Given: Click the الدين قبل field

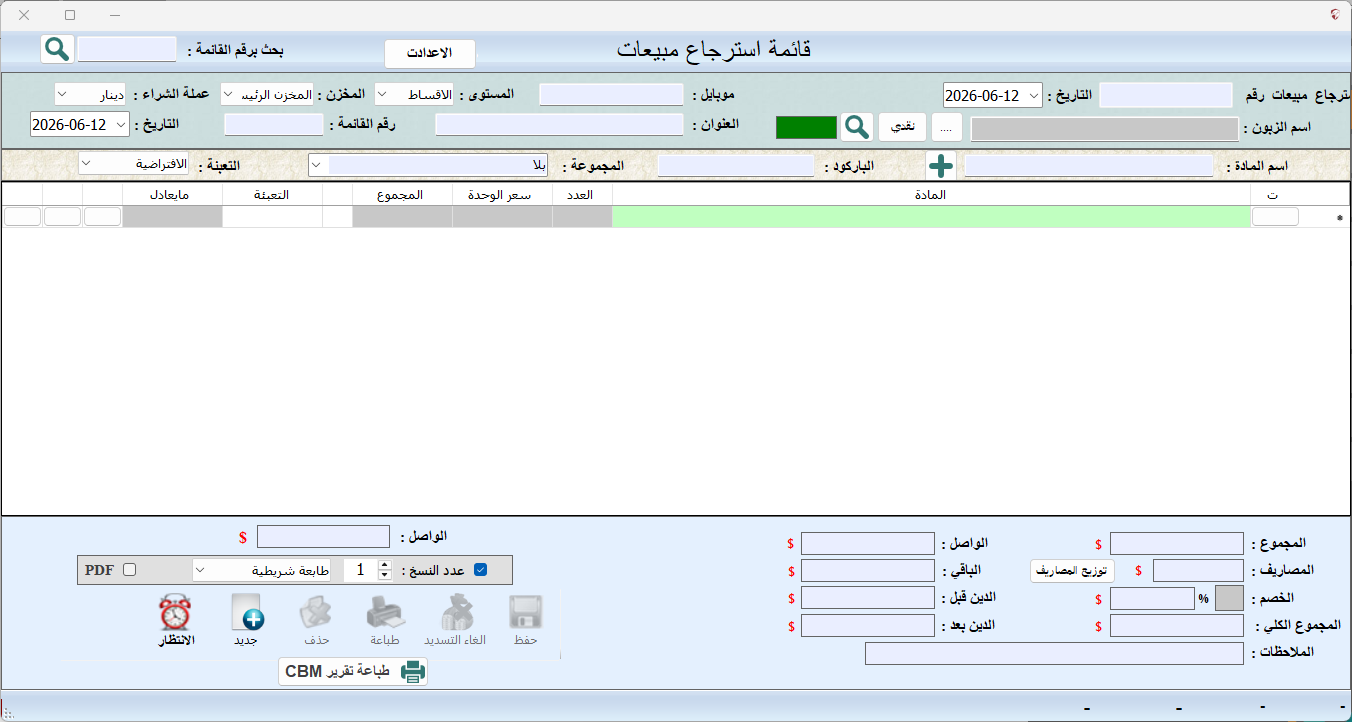Looking at the screenshot, I should click(x=868, y=598).
